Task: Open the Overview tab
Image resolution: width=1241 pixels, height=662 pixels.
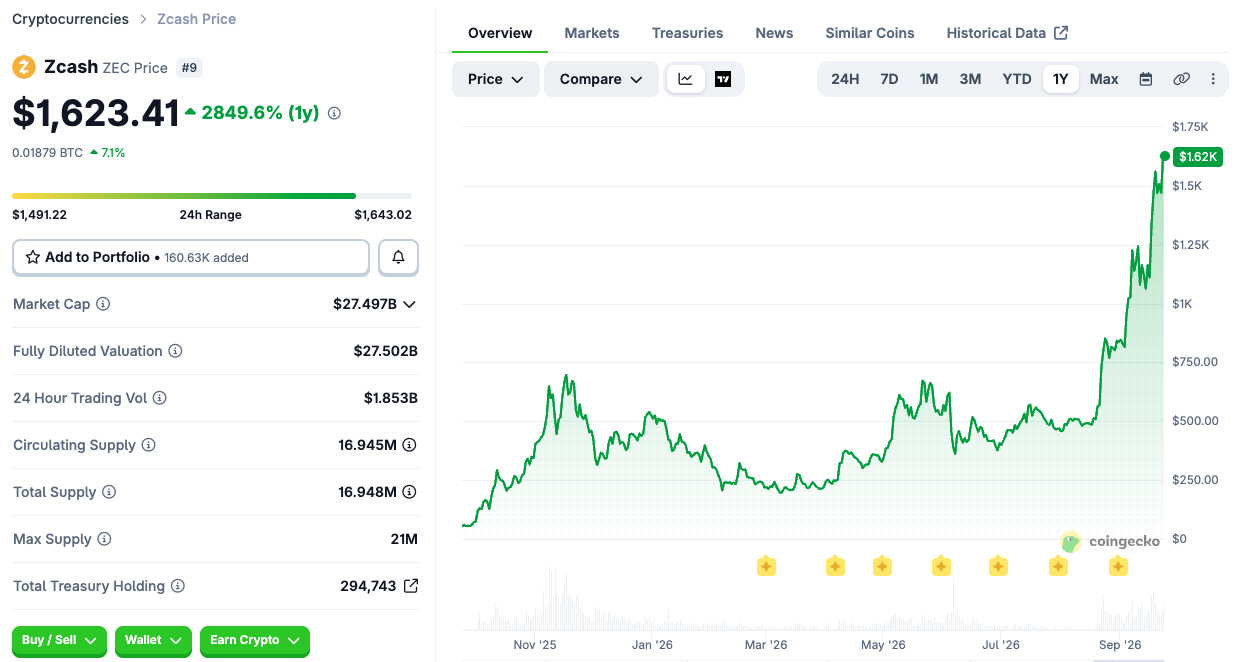Action: [500, 33]
